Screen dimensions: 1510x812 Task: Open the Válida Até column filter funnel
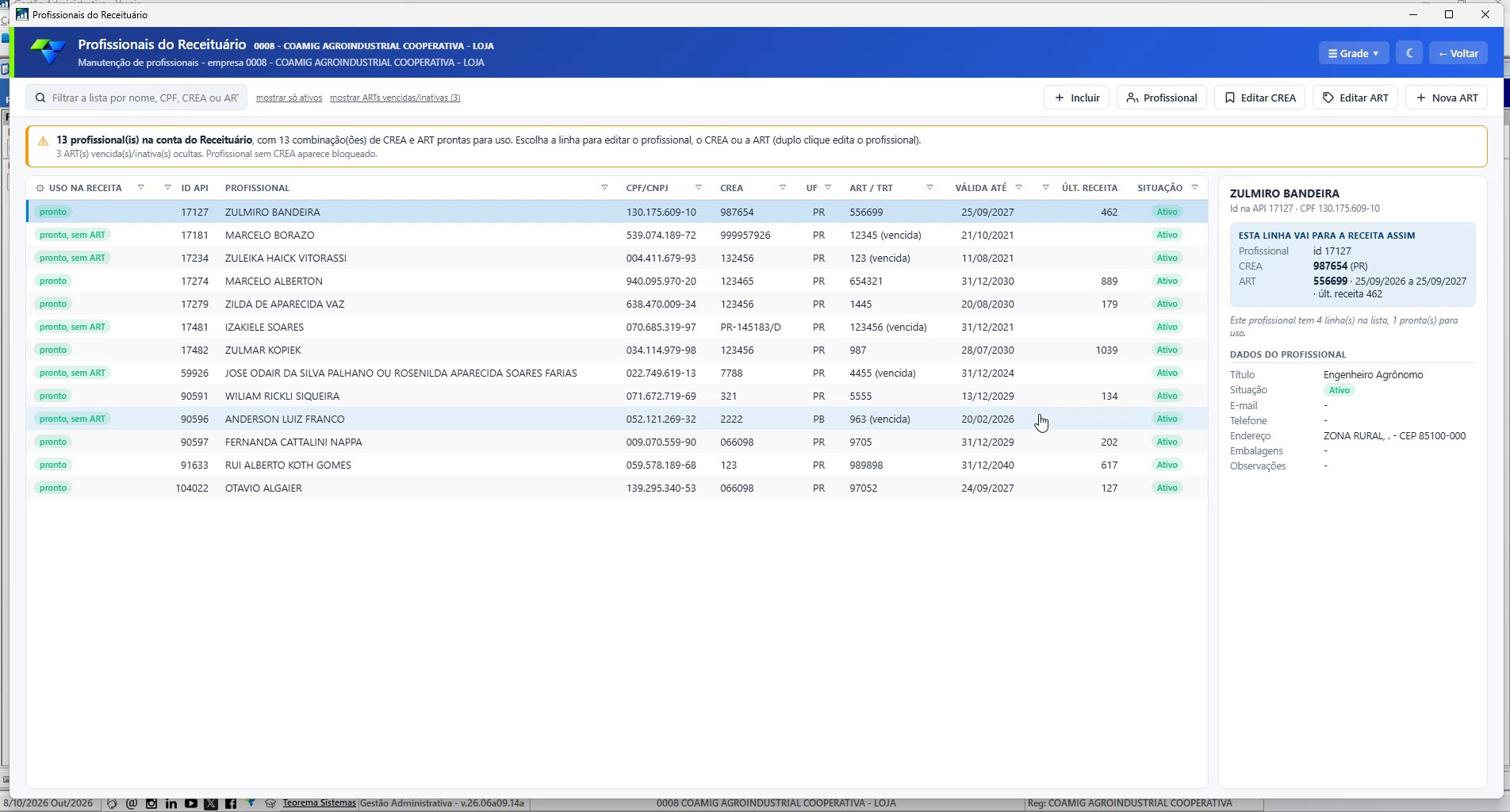(1019, 188)
